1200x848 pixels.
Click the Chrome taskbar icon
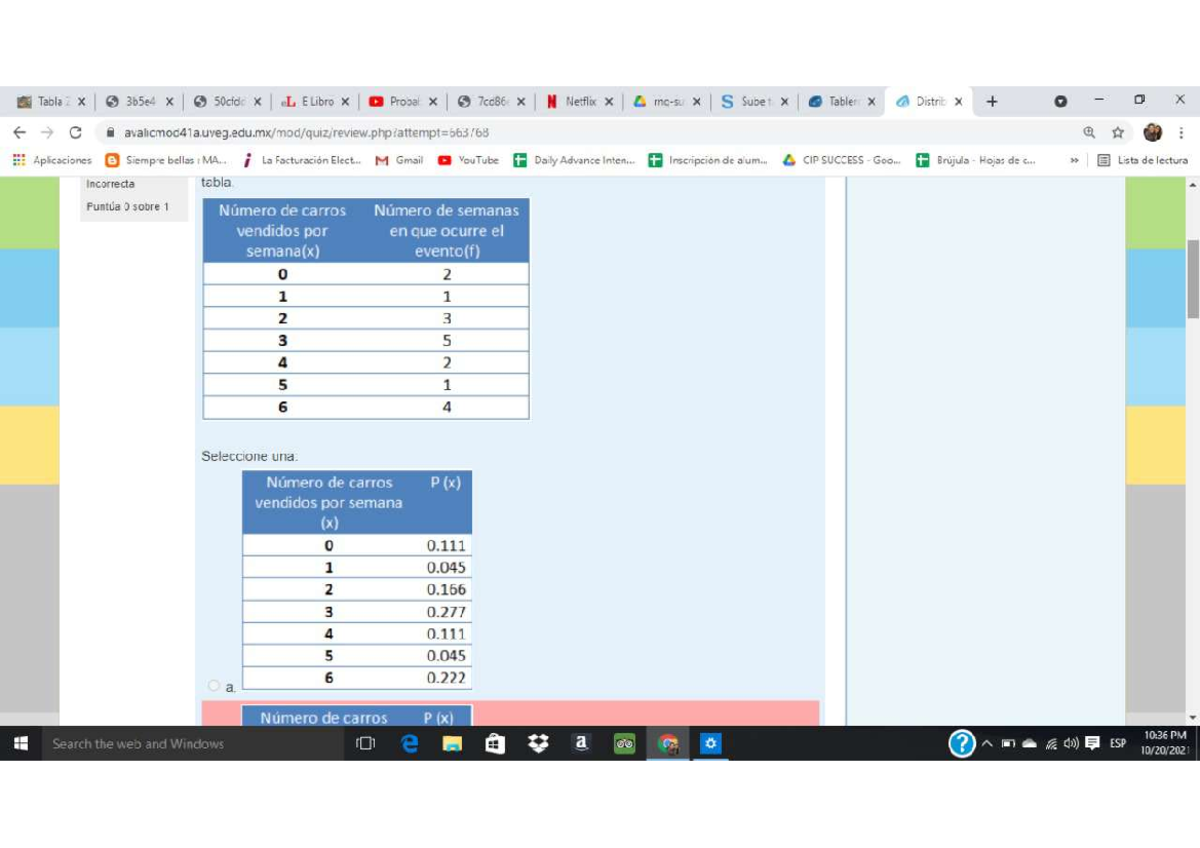tap(668, 744)
